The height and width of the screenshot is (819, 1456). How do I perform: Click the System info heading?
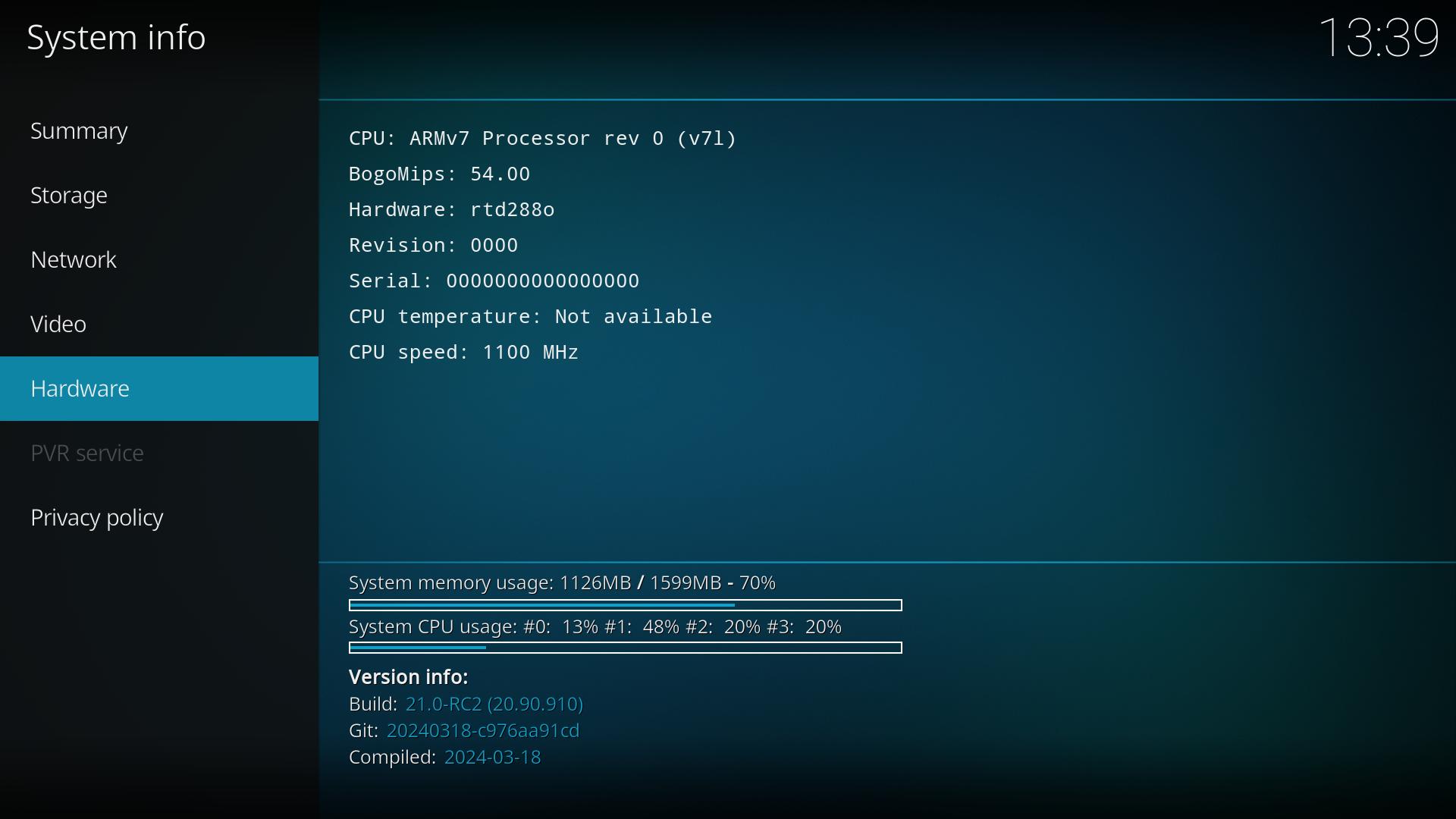[x=116, y=38]
